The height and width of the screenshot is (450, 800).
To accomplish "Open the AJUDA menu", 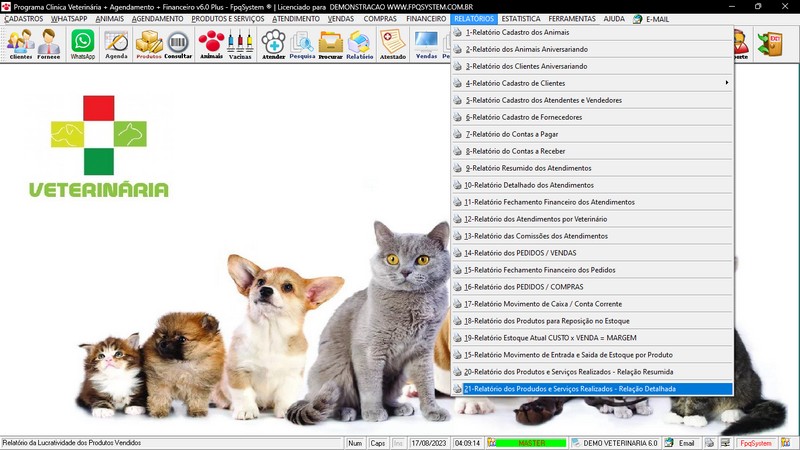I will [x=614, y=19].
